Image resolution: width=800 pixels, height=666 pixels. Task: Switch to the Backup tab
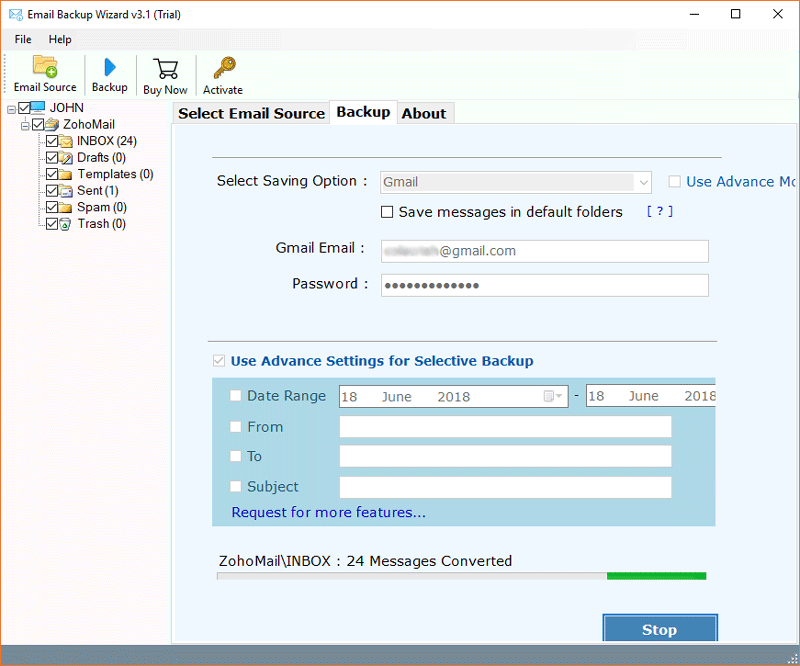pyautogui.click(x=363, y=112)
